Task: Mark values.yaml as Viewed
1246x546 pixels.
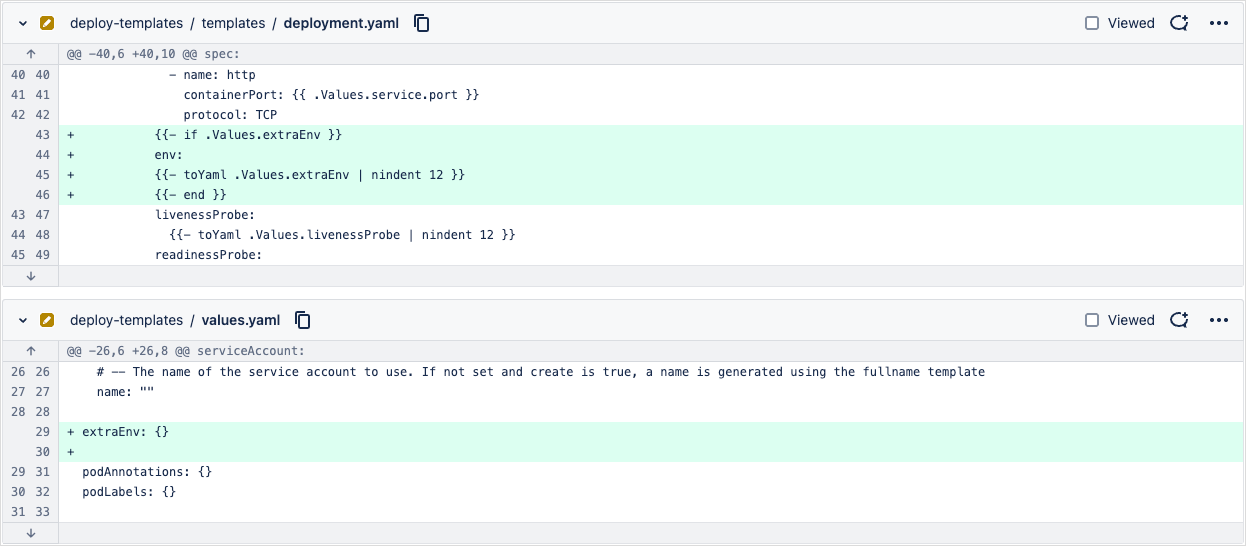Action: coord(1092,320)
